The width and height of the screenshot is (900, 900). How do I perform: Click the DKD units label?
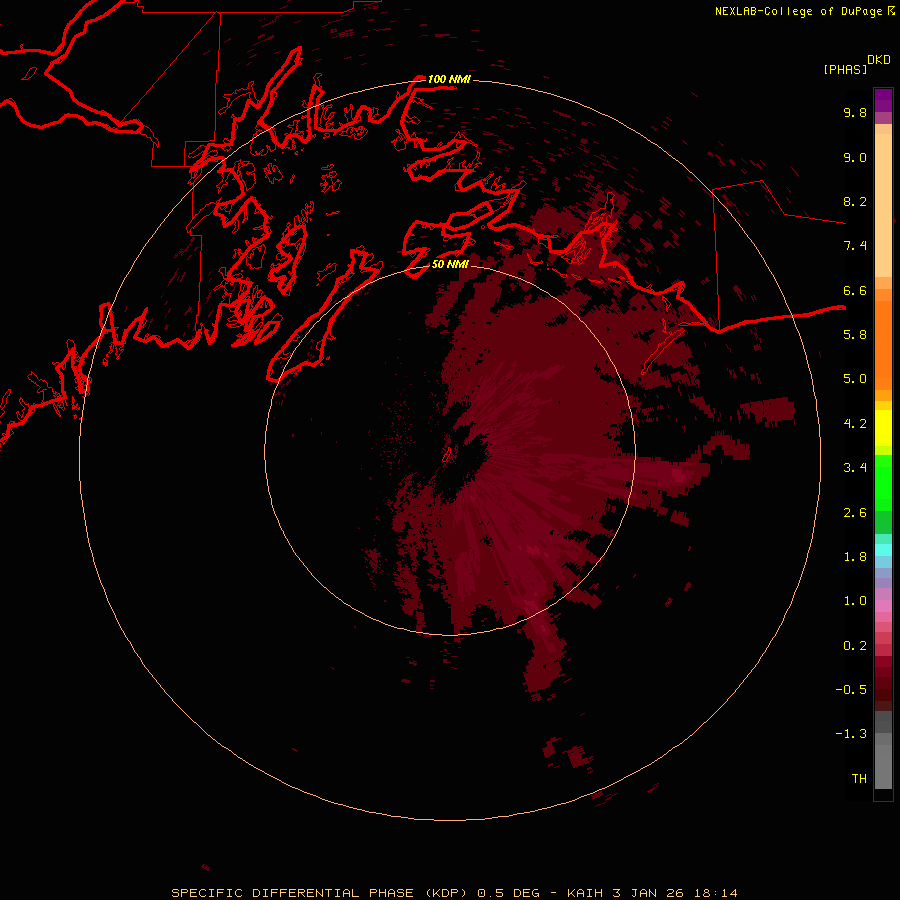878,59
